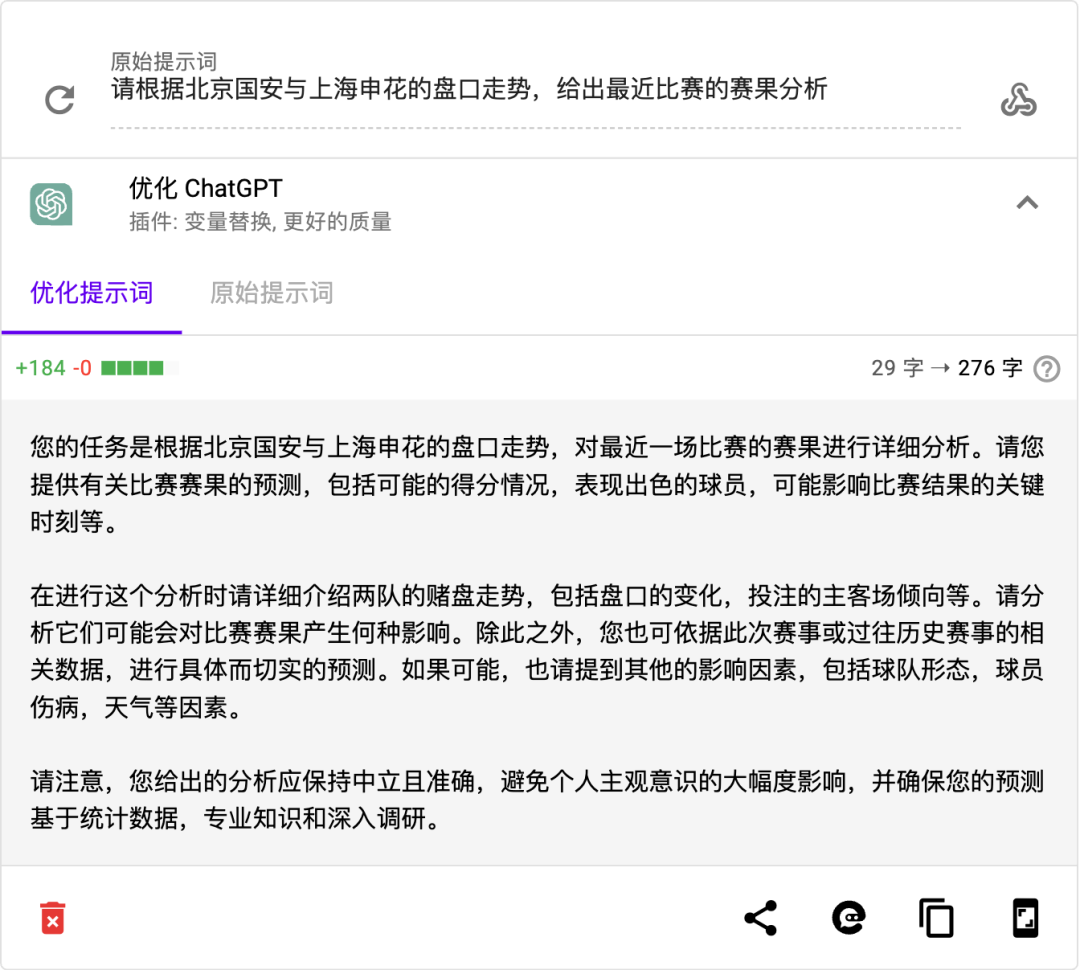
Task: Collapse the 优化 ChatGPT section with the chevron
Action: click(x=1027, y=203)
